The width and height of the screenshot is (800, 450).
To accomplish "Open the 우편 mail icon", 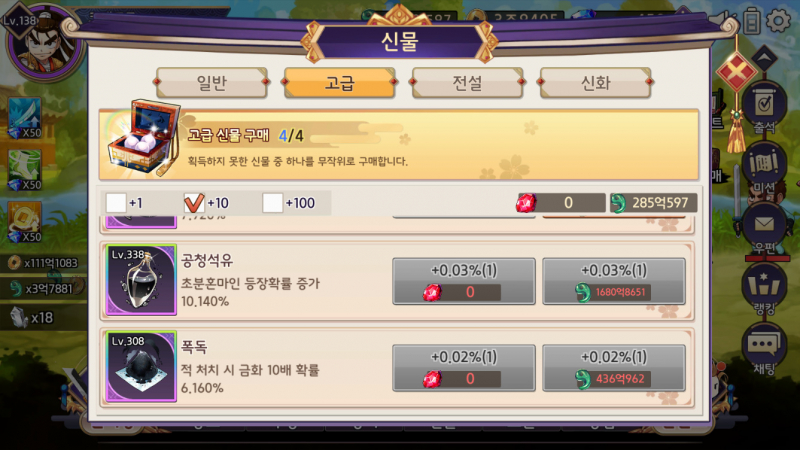I will [764, 228].
